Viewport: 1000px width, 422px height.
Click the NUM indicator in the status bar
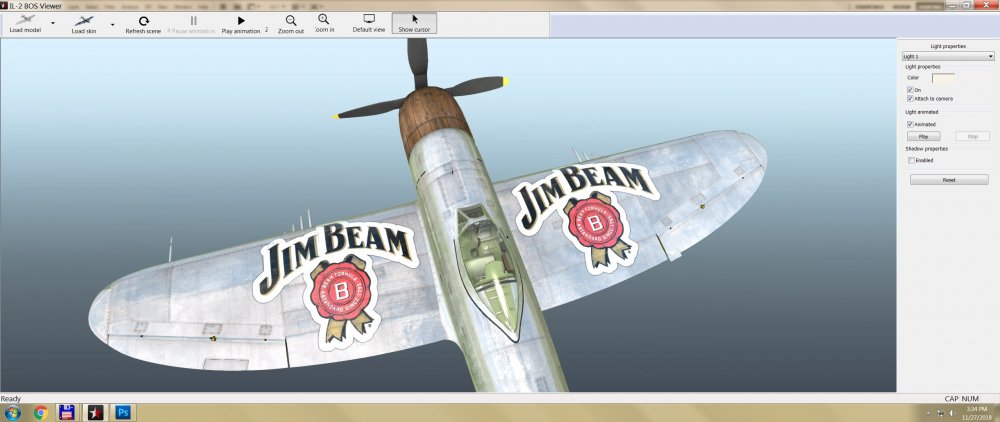tap(970, 398)
